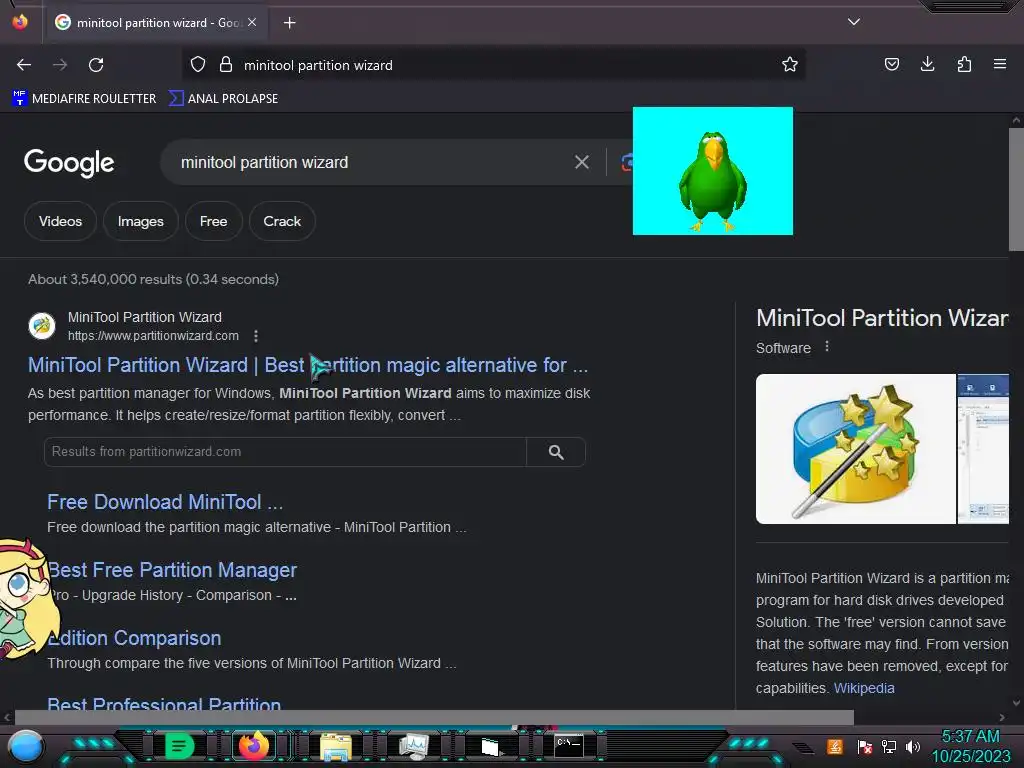Open the network tray icon
Screen dimensions: 1024x768
889,746
